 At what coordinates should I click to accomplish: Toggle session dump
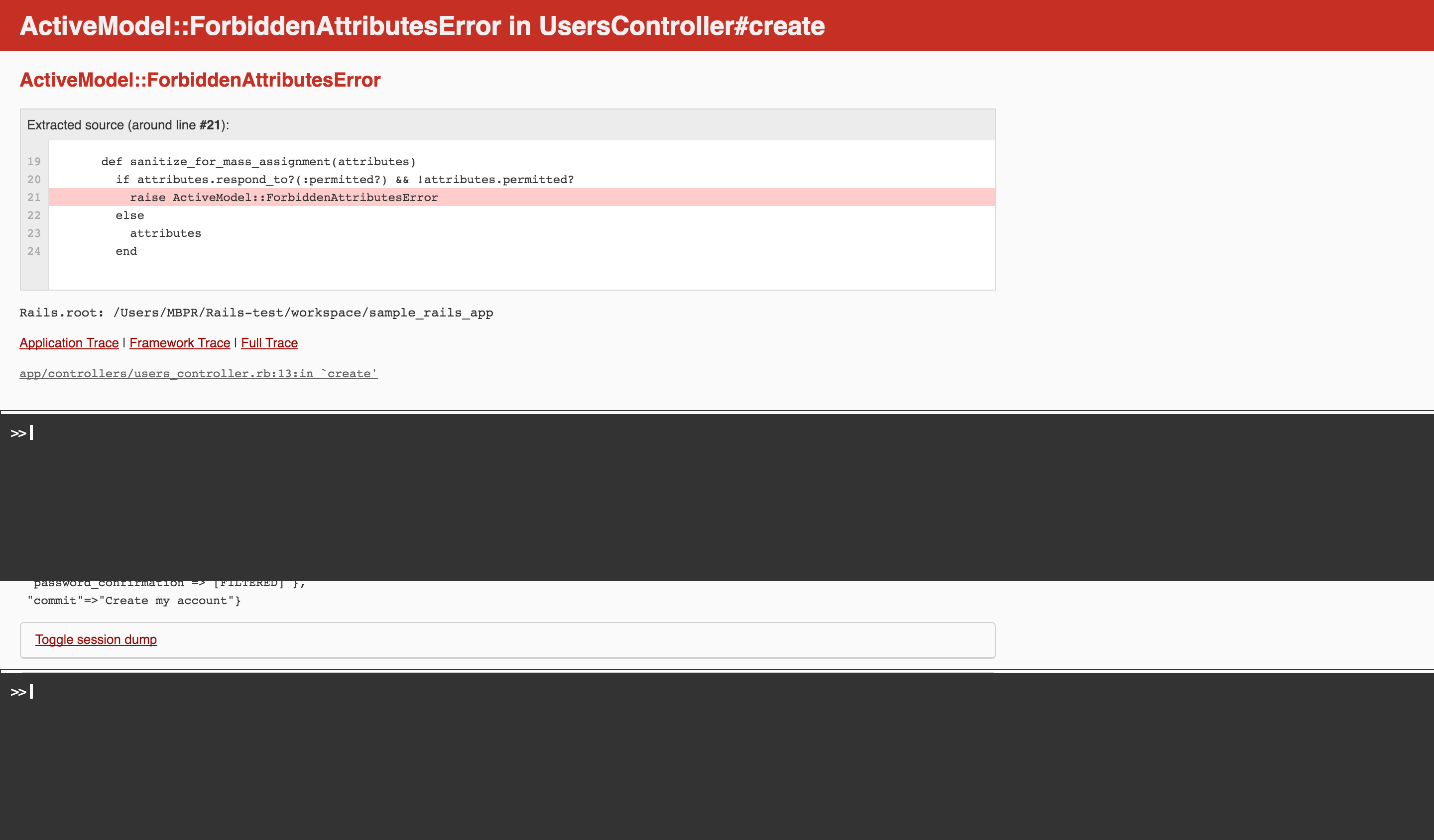click(x=96, y=640)
